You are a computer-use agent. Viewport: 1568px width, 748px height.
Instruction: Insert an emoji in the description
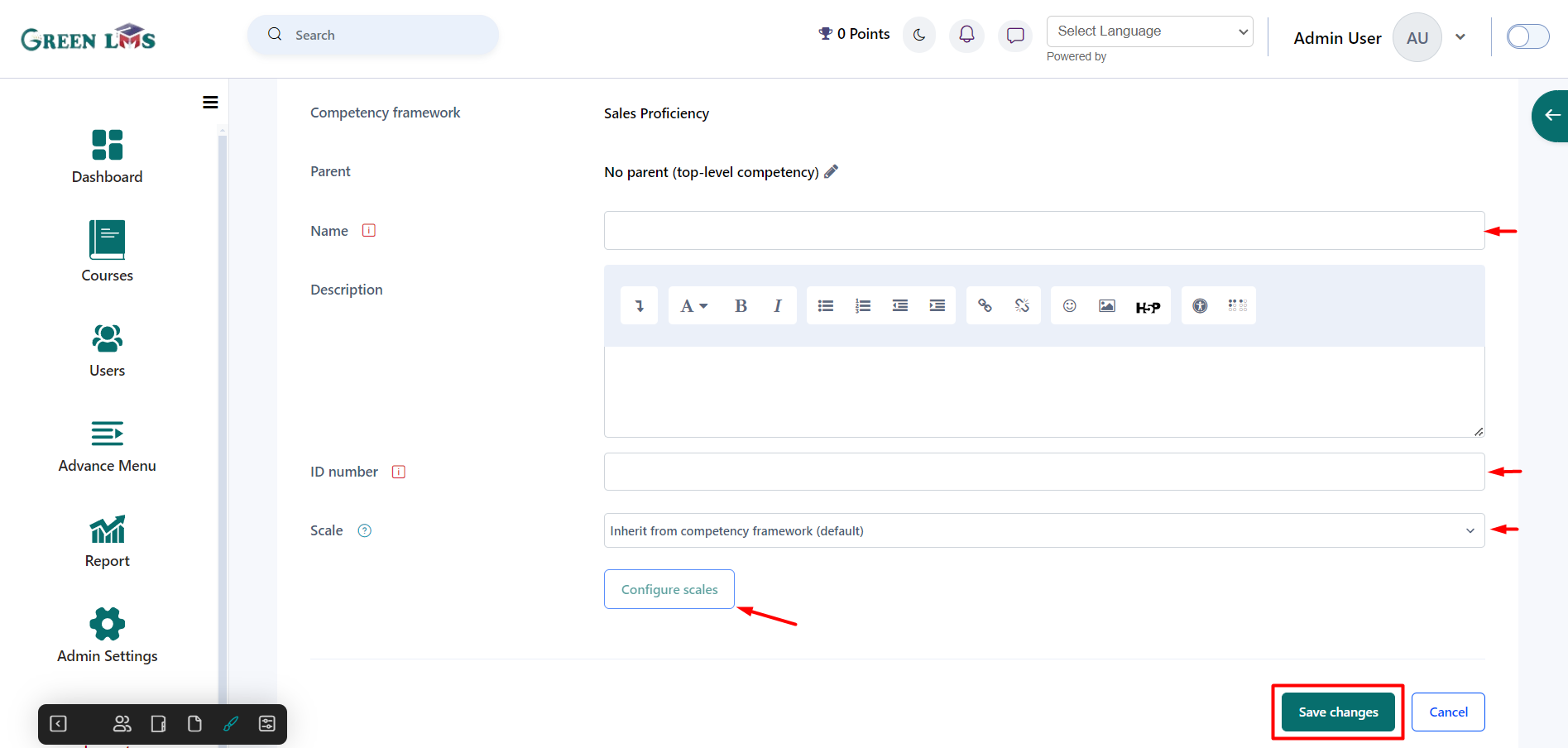point(1070,306)
